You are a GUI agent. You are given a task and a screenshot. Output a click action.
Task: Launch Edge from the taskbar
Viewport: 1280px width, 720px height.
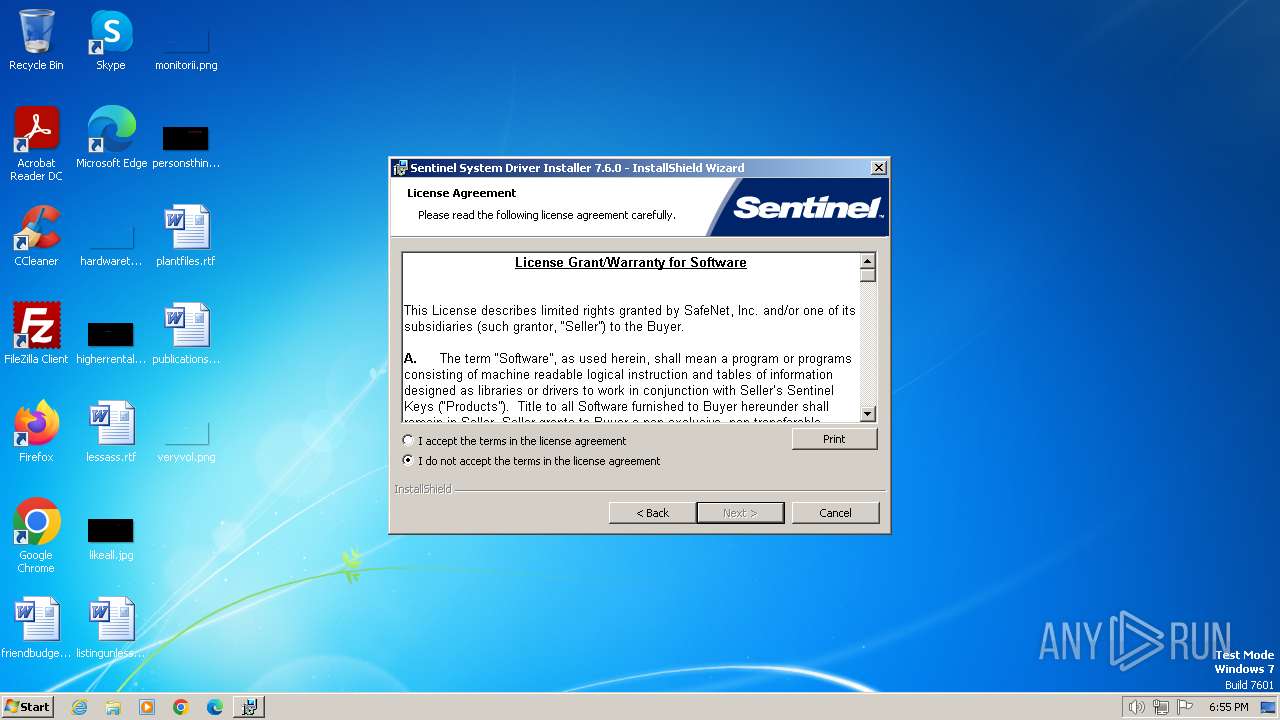(215, 707)
